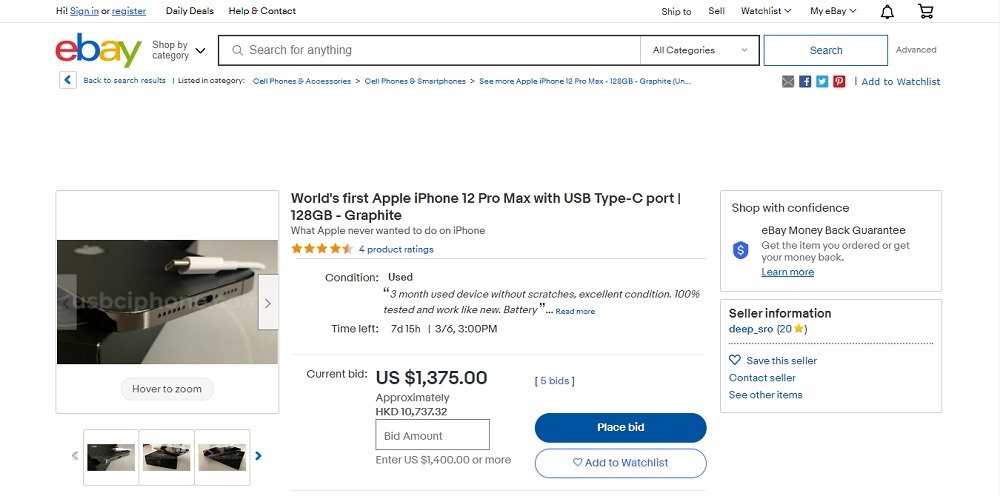Share listing on Twitter icon
The image size is (1000, 496).
(x=822, y=82)
